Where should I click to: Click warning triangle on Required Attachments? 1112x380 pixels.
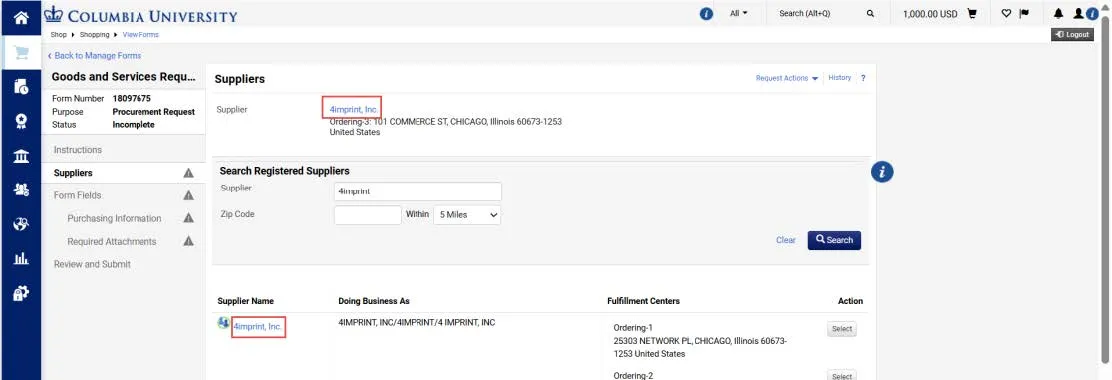[x=189, y=241]
